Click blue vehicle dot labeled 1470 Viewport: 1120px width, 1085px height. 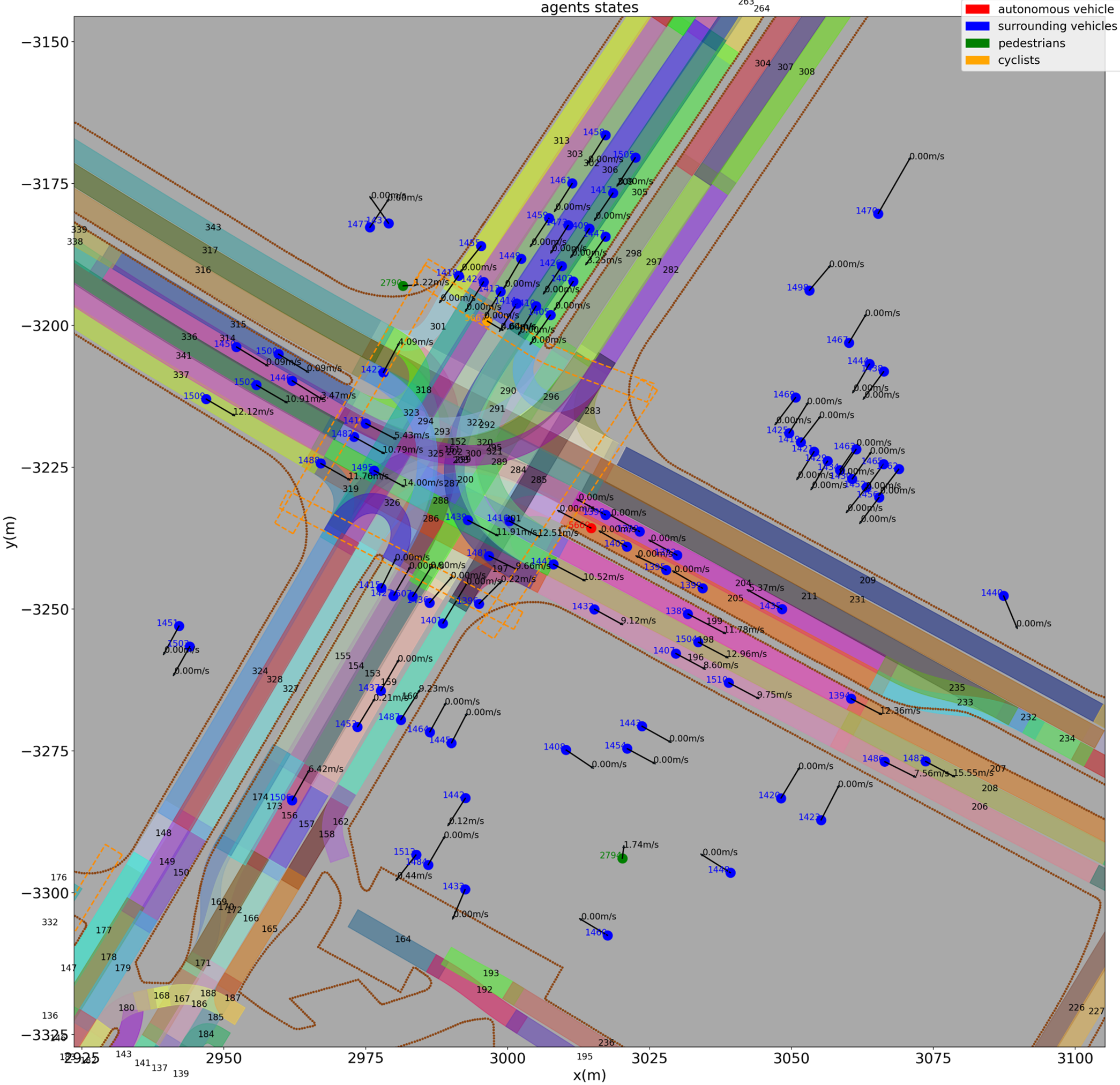[x=878, y=214]
